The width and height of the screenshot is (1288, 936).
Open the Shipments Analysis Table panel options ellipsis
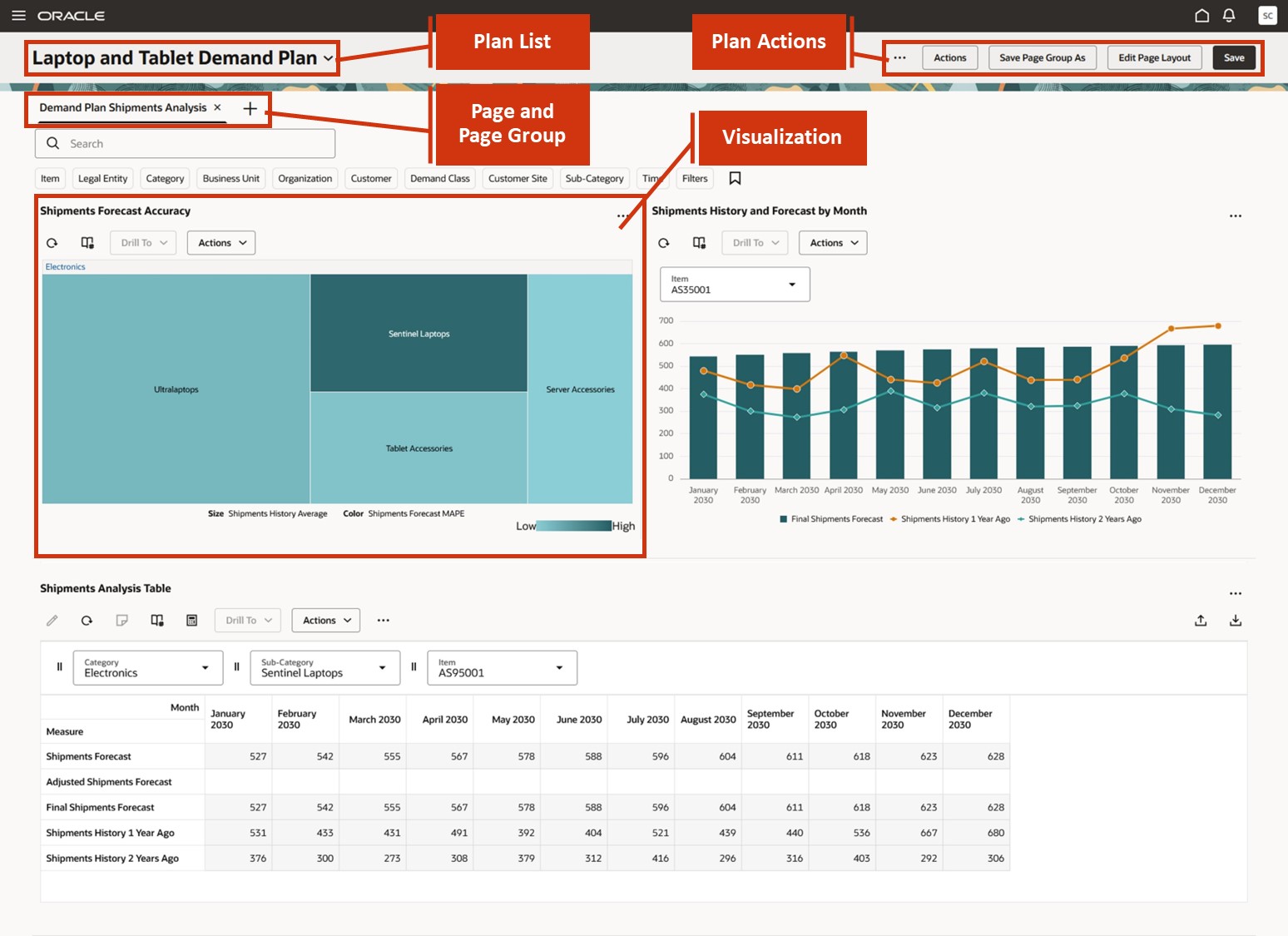[x=1236, y=593]
